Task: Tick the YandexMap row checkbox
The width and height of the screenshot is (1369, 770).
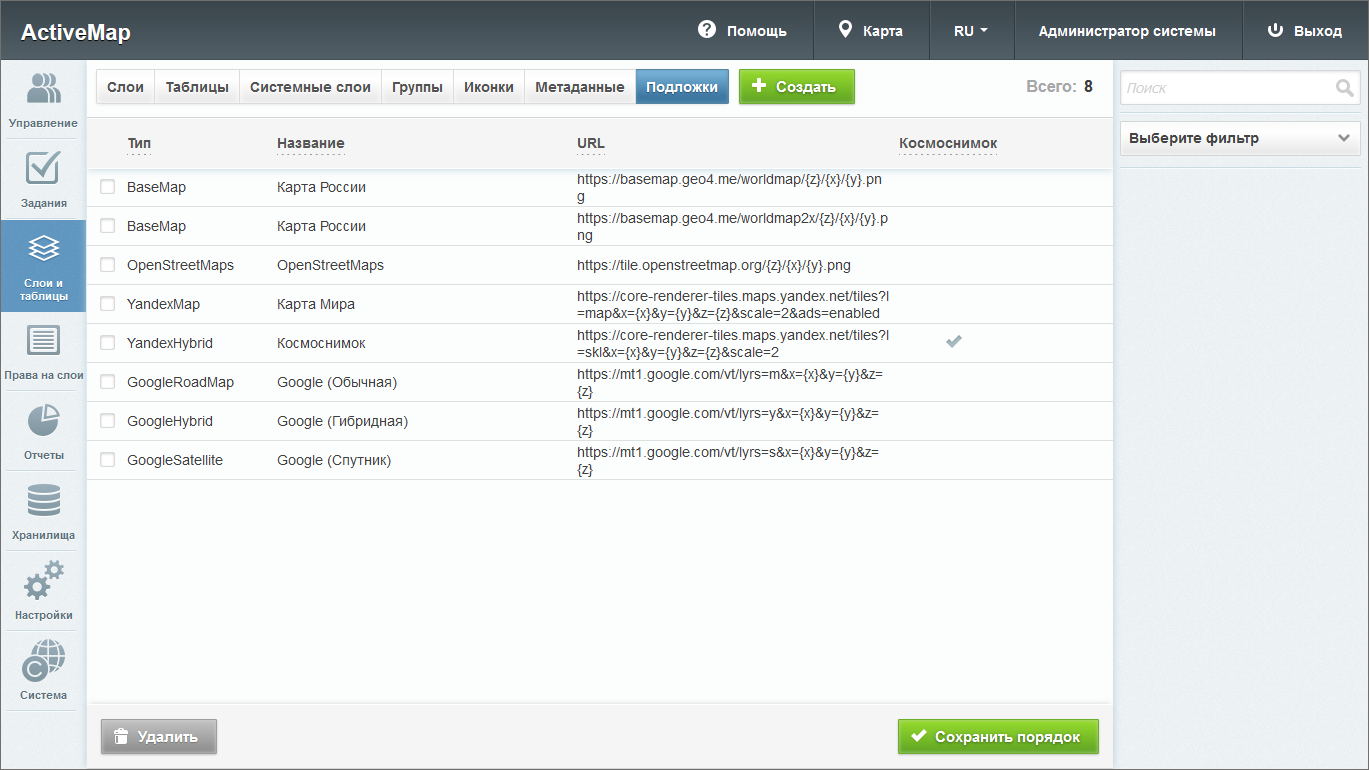Action: pos(108,304)
